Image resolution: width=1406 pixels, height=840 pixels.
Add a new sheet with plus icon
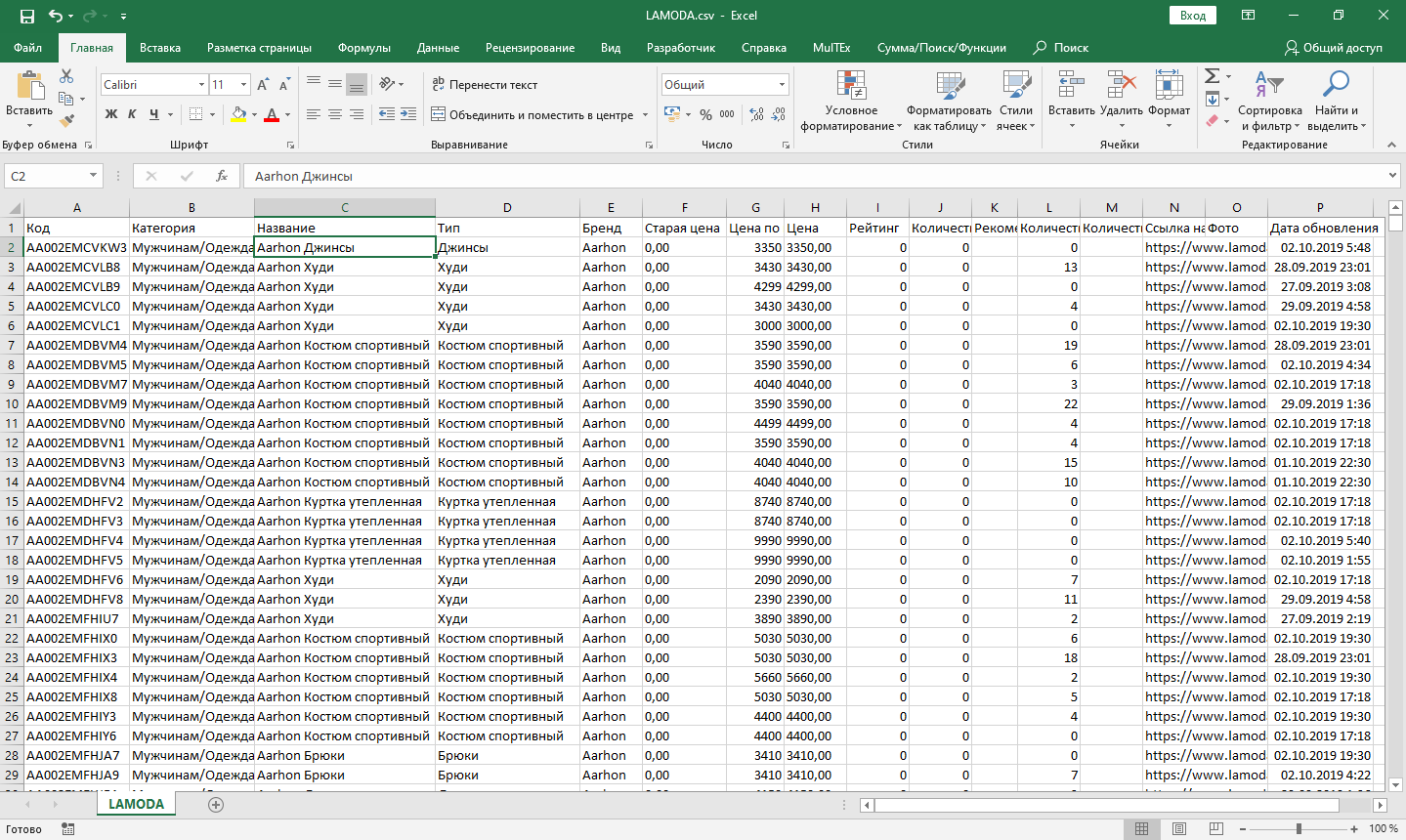(x=216, y=805)
